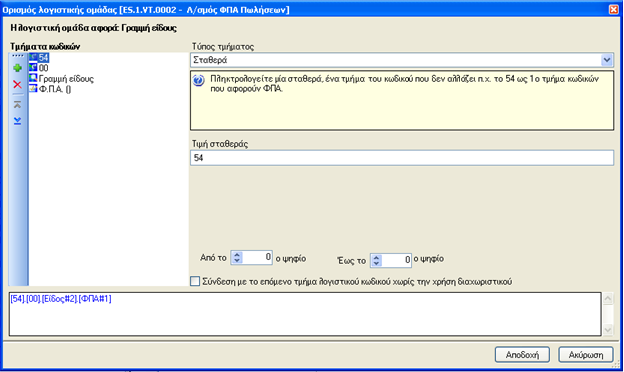Click the blue question mark help icon
This screenshot has width=624, height=372.
199,80
